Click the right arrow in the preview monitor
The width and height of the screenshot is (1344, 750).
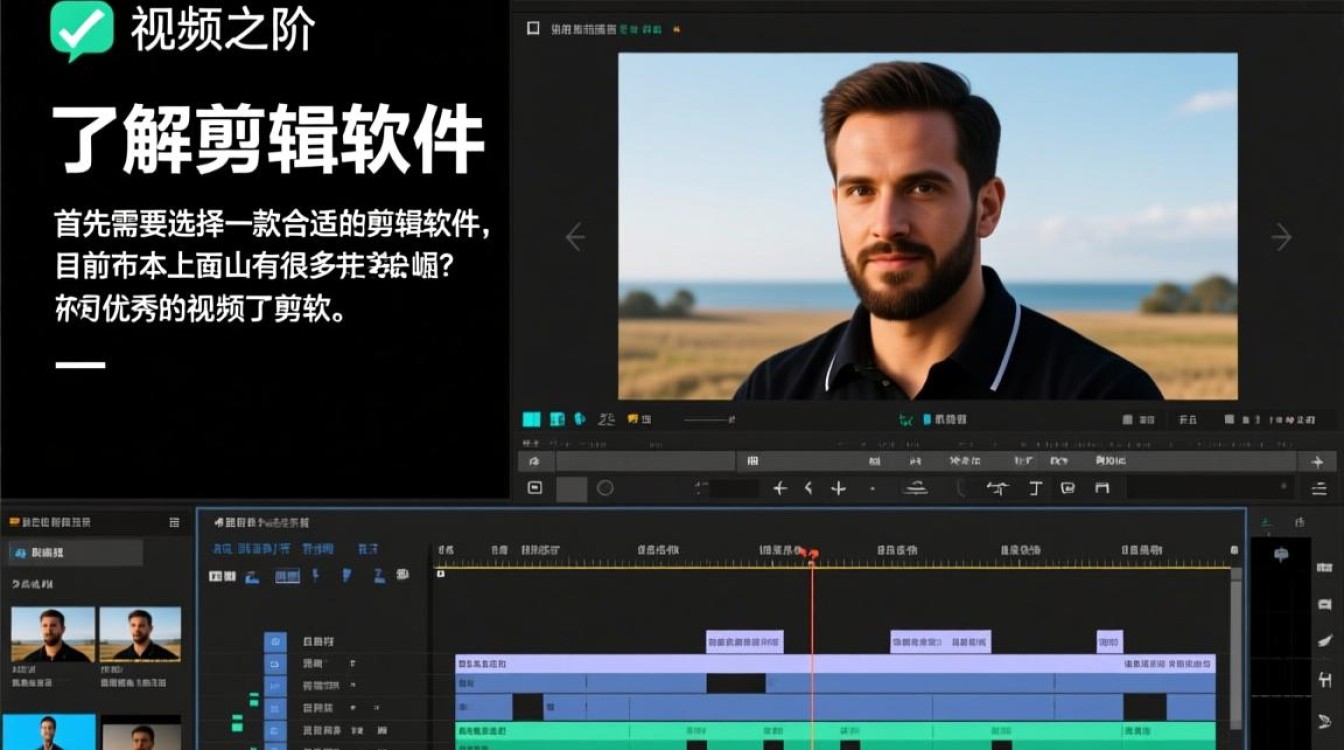tap(1281, 237)
